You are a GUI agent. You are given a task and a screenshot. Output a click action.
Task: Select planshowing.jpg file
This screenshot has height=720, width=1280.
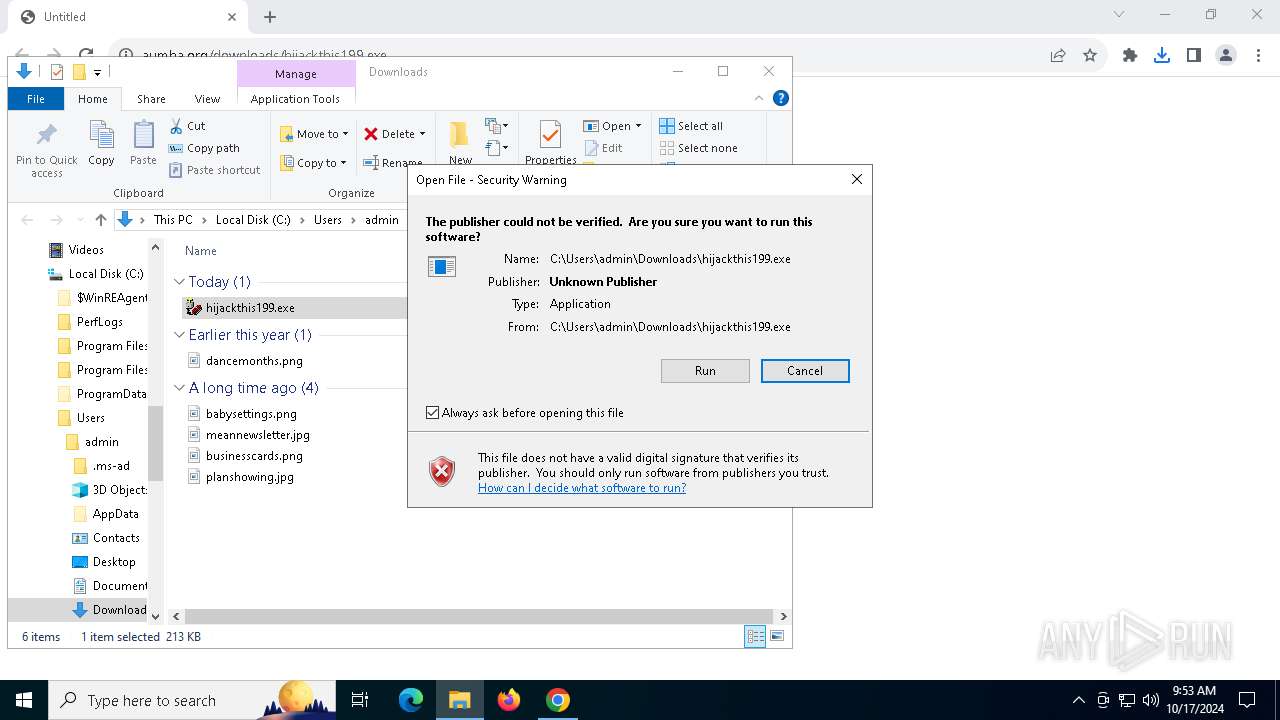[x=250, y=477]
